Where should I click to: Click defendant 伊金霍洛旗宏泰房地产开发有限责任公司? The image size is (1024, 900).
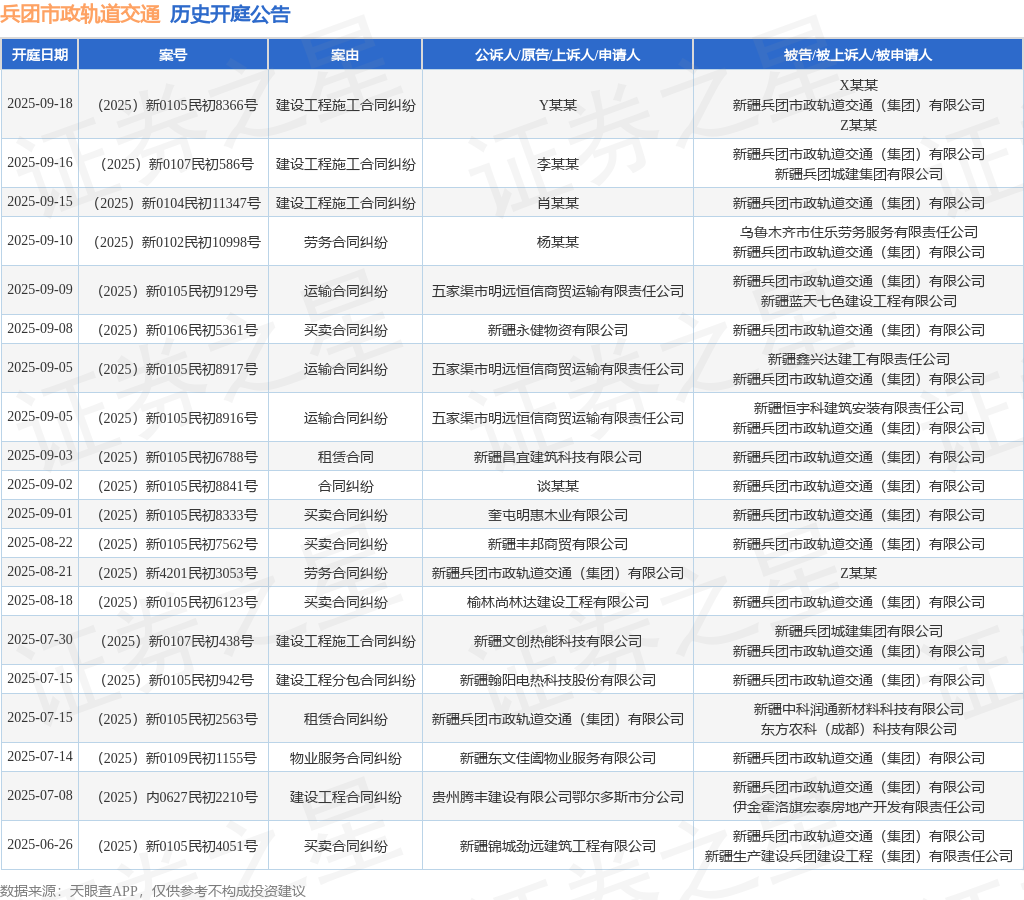[x=858, y=807]
